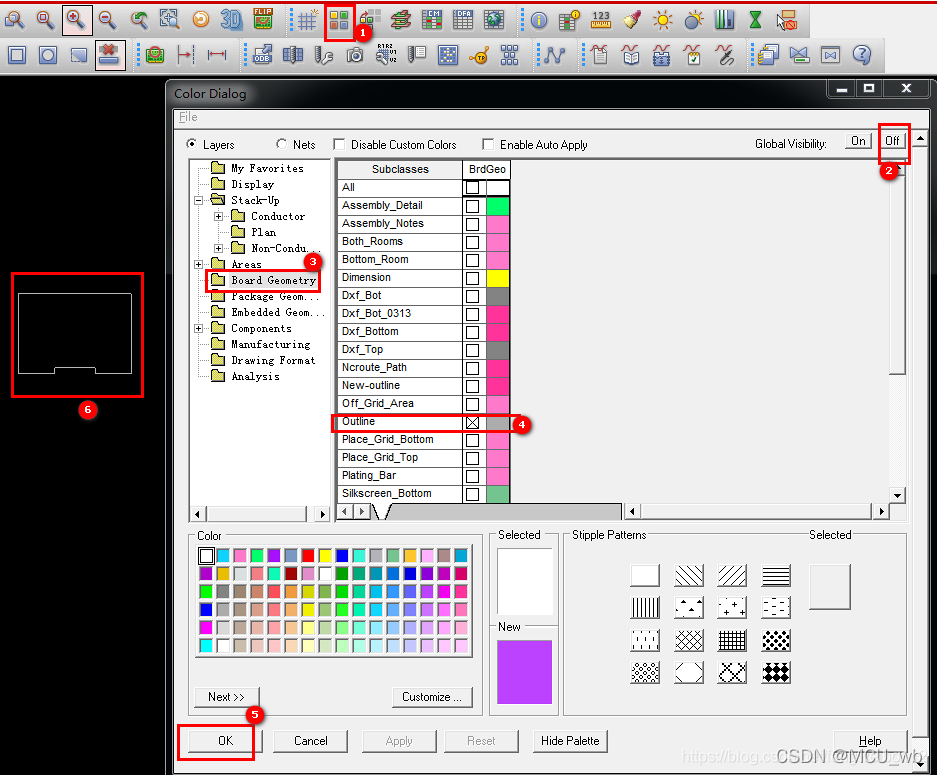Click the delete red X toolbar icon
The height and width of the screenshot is (775, 937).
(110, 55)
